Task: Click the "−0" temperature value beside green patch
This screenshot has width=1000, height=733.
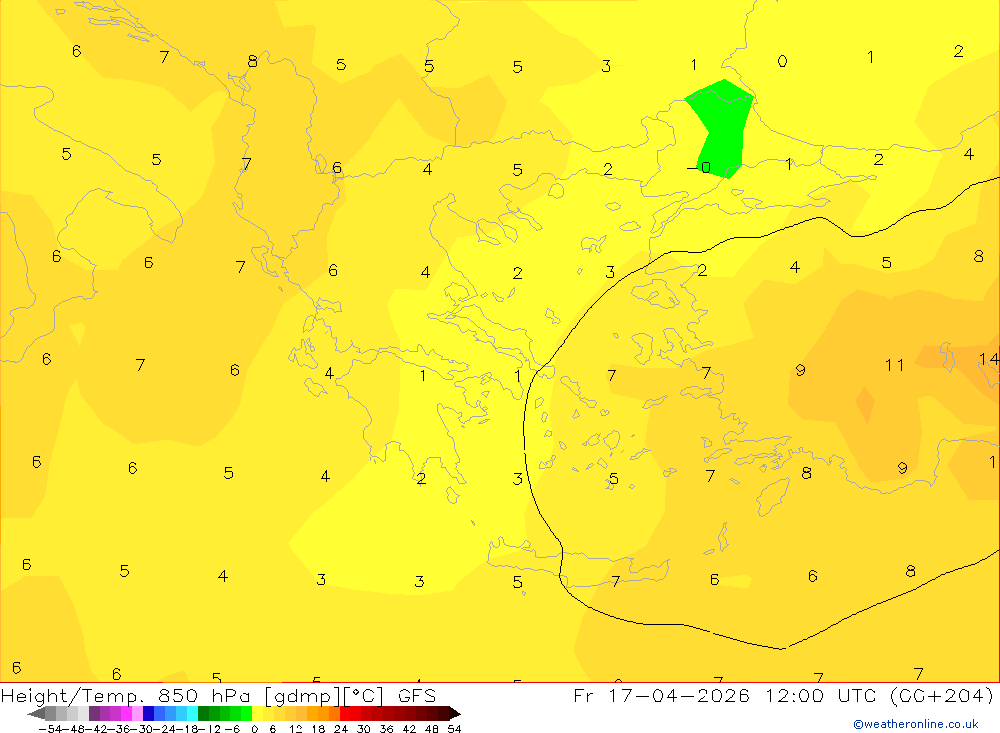Action: pyautogui.click(x=698, y=168)
